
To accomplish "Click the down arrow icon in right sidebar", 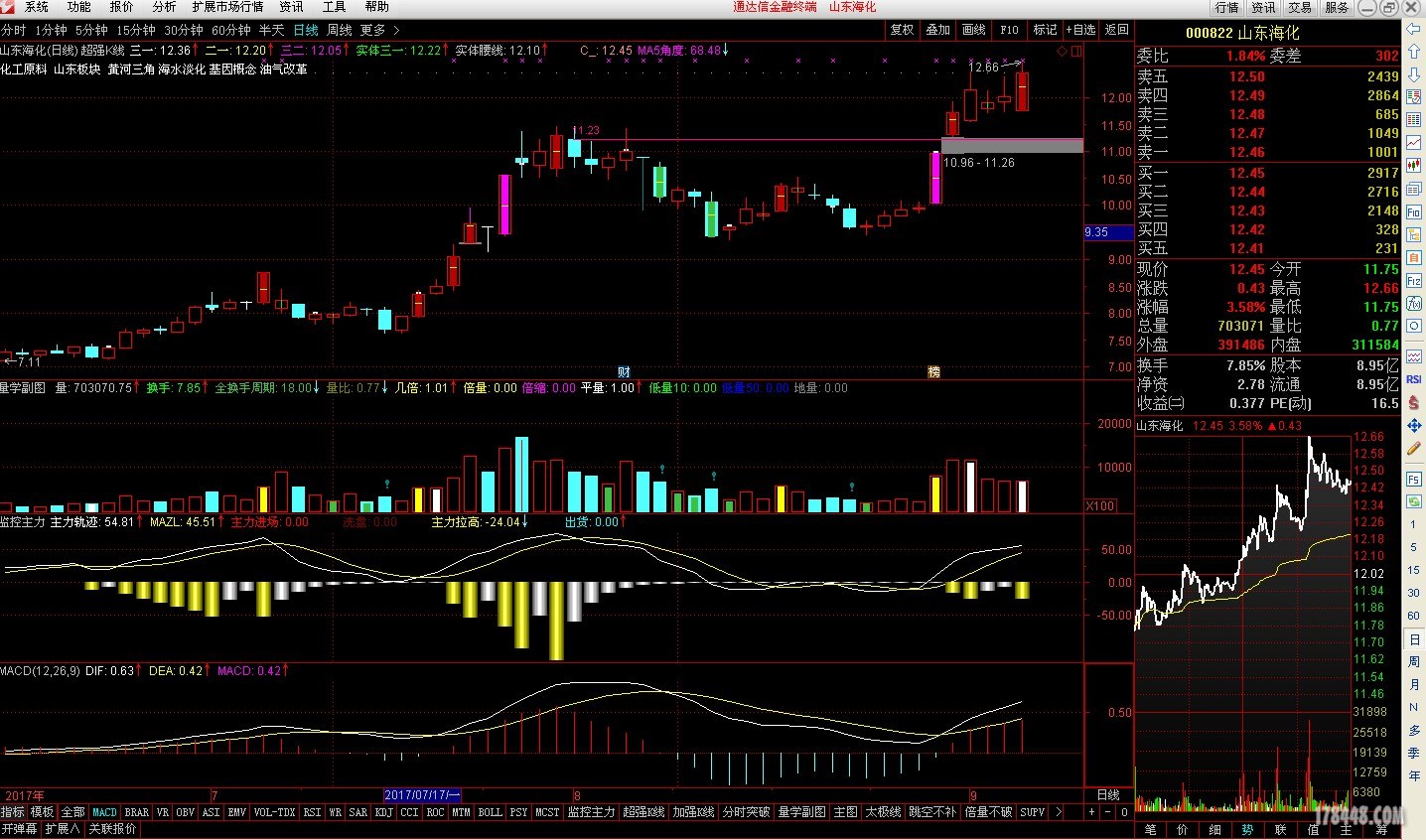I will (x=1414, y=74).
